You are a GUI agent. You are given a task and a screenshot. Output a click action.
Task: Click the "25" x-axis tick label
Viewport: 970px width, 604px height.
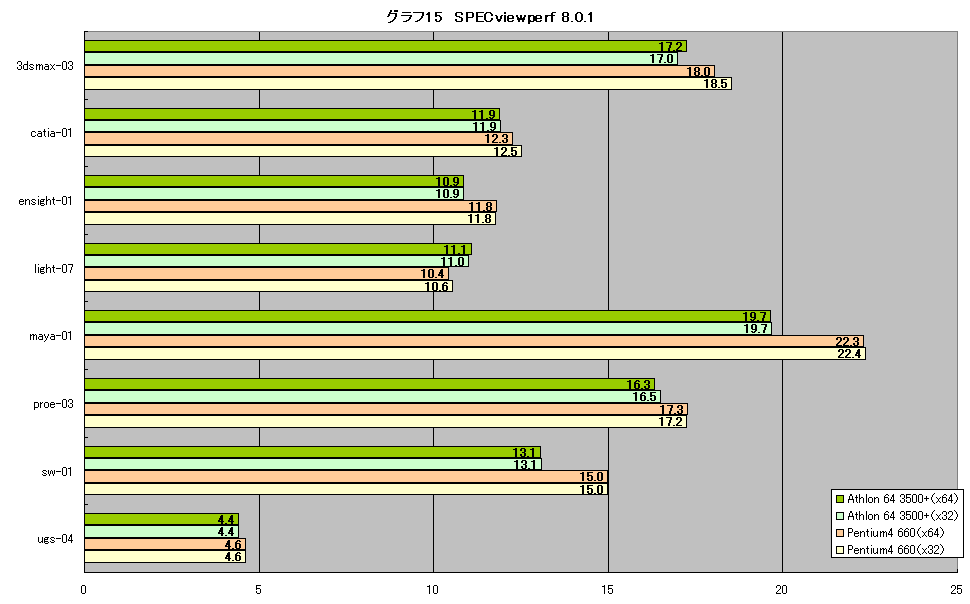(x=956, y=590)
